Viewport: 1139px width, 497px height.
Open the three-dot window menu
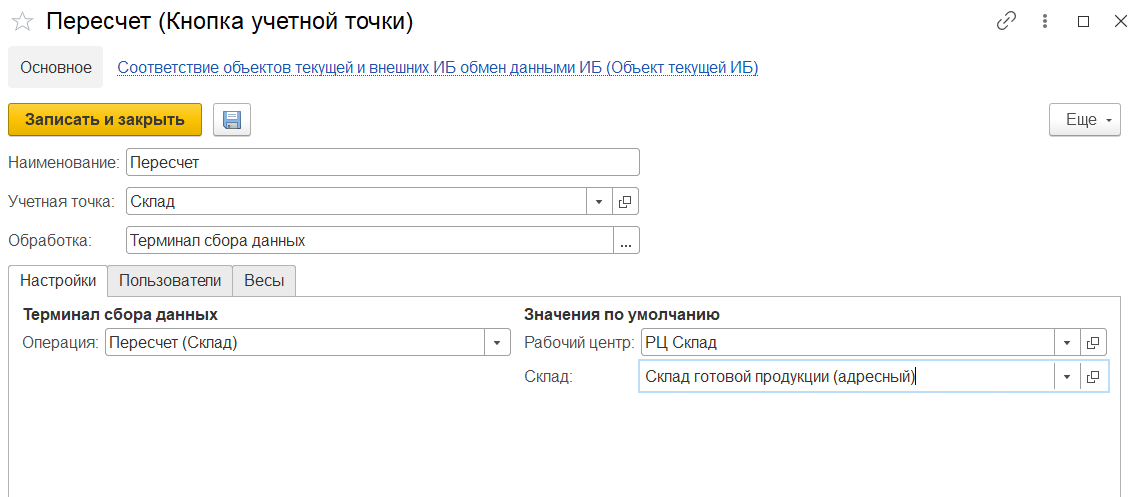(x=1045, y=21)
